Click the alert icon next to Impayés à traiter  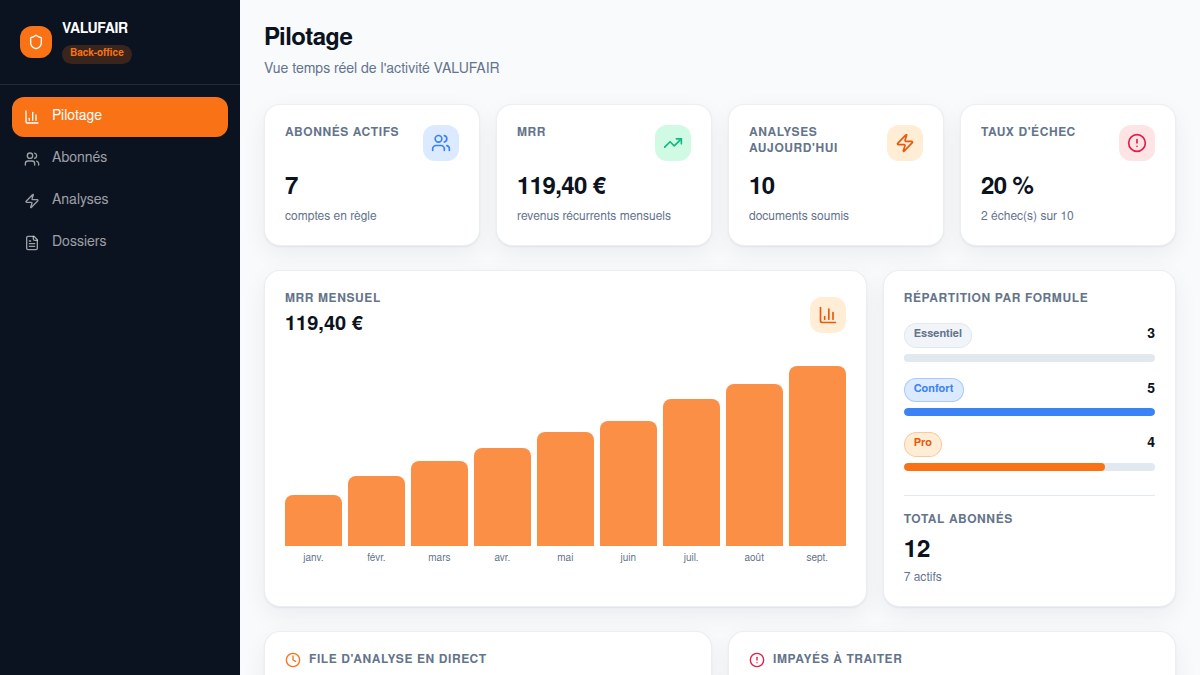[757, 660]
